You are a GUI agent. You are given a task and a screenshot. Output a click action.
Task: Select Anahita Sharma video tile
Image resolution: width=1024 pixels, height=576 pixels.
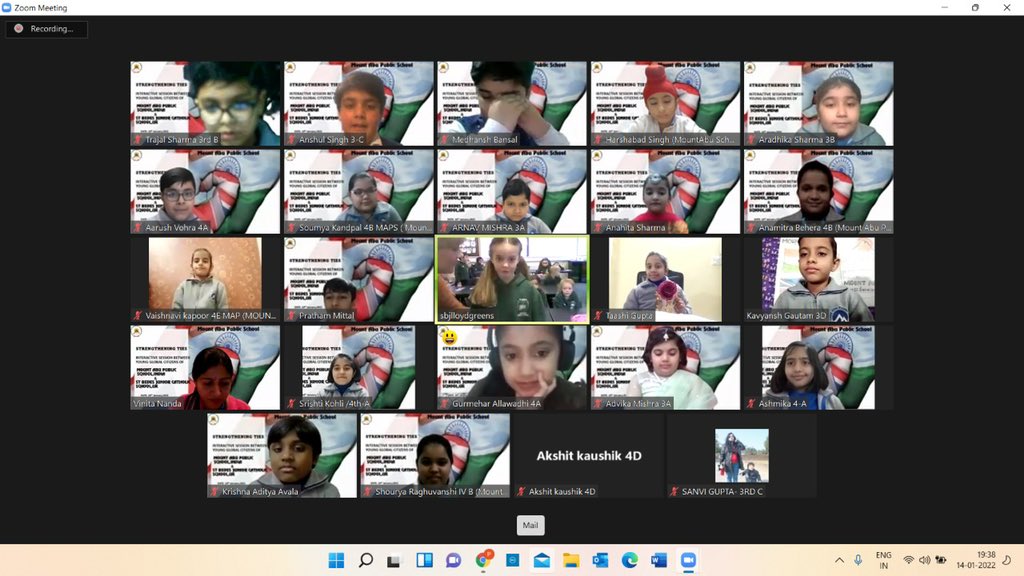[665, 191]
